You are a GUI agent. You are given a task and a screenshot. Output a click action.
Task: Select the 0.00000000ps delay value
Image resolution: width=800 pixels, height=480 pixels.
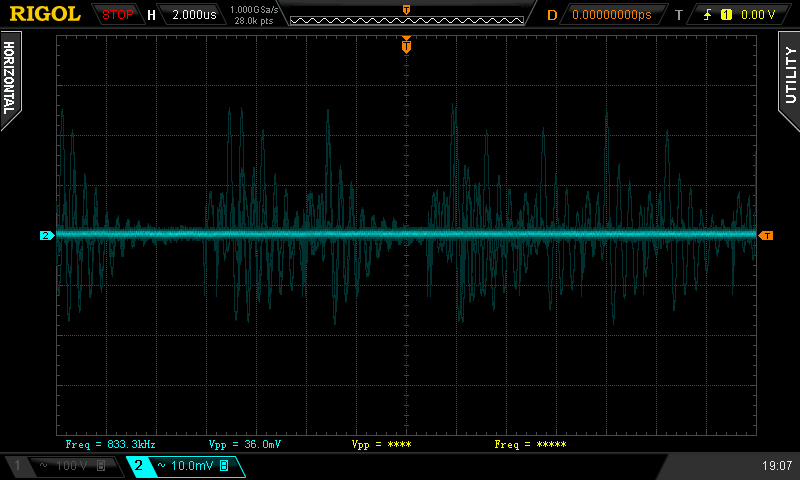coord(611,15)
